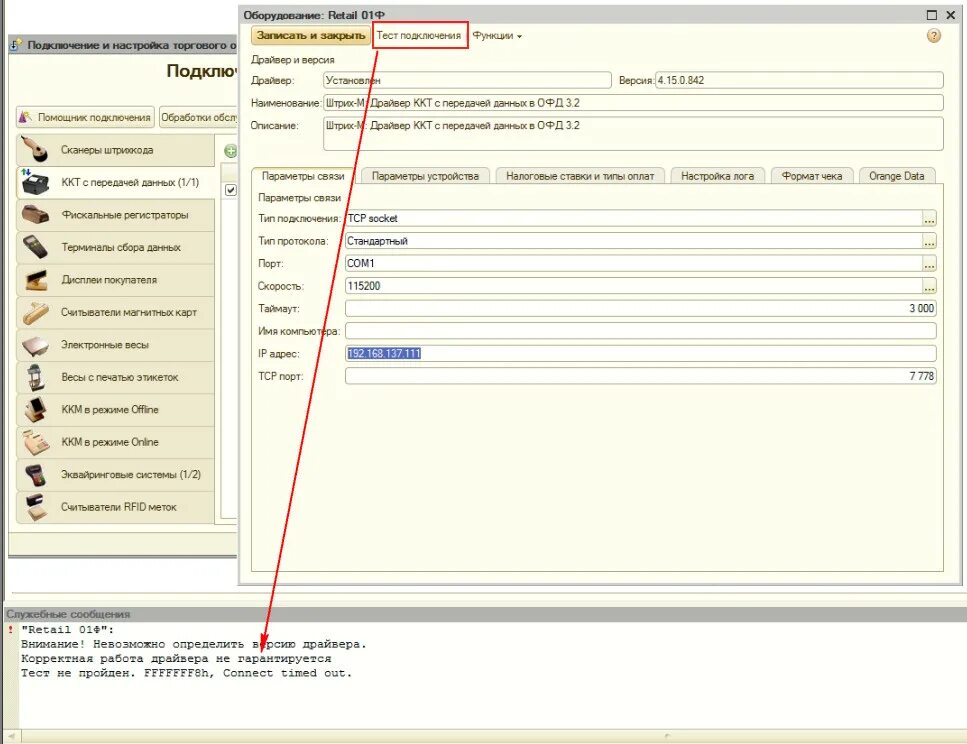The width and height of the screenshot is (967, 744).
Task: Select Эквайринговые системы (1/2) category
Action: pyautogui.click(x=115, y=474)
